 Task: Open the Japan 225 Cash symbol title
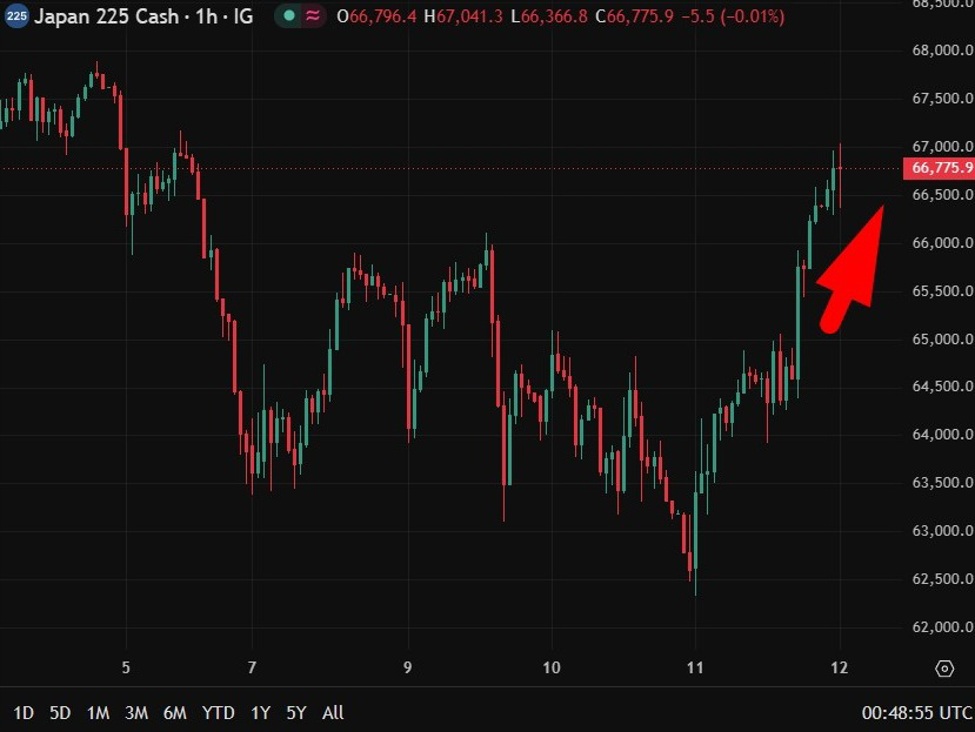[106, 16]
